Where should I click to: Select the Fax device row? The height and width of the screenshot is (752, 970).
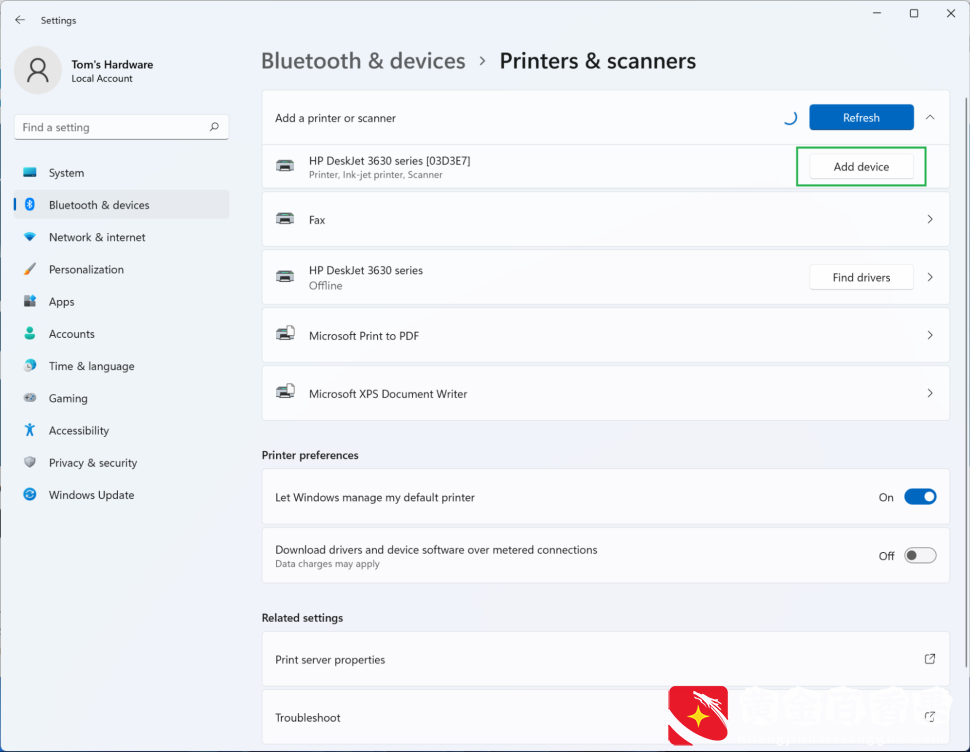[606, 219]
